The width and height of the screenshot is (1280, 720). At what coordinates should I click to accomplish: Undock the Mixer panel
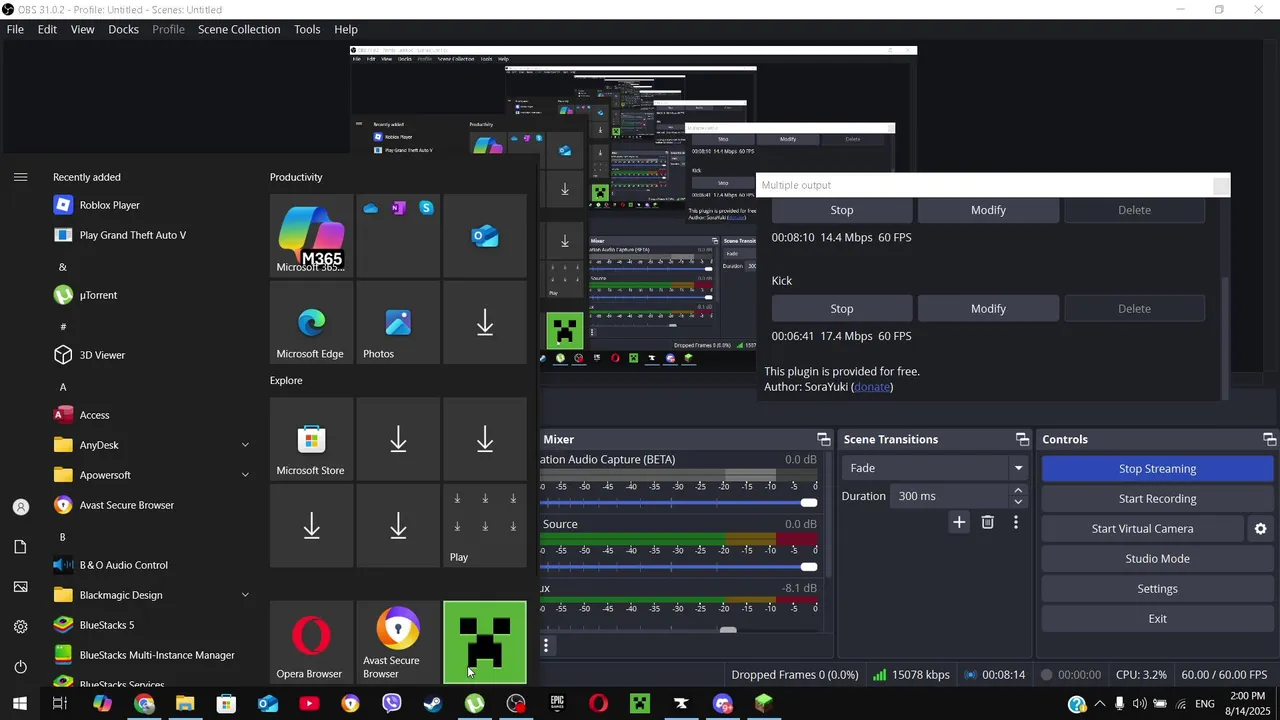click(x=823, y=439)
